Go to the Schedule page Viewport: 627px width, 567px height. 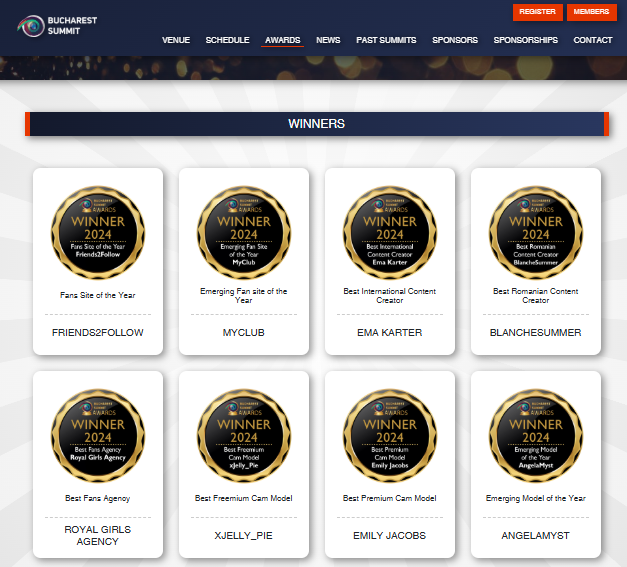227,41
